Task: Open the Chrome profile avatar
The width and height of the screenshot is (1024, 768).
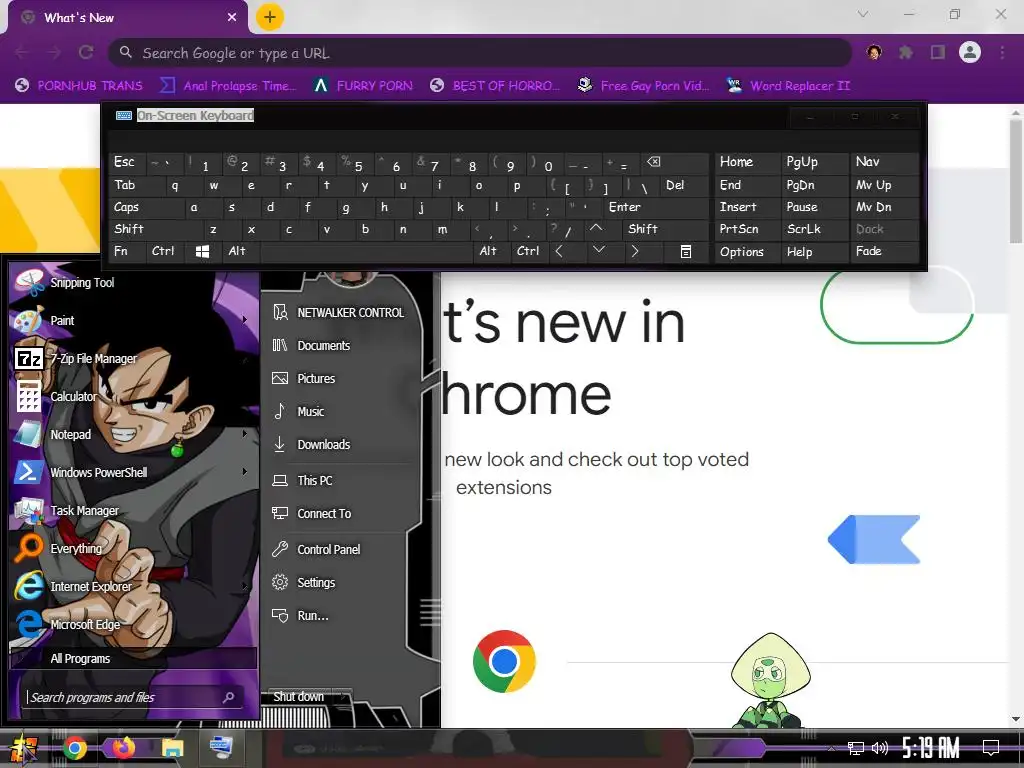Action: (970, 52)
